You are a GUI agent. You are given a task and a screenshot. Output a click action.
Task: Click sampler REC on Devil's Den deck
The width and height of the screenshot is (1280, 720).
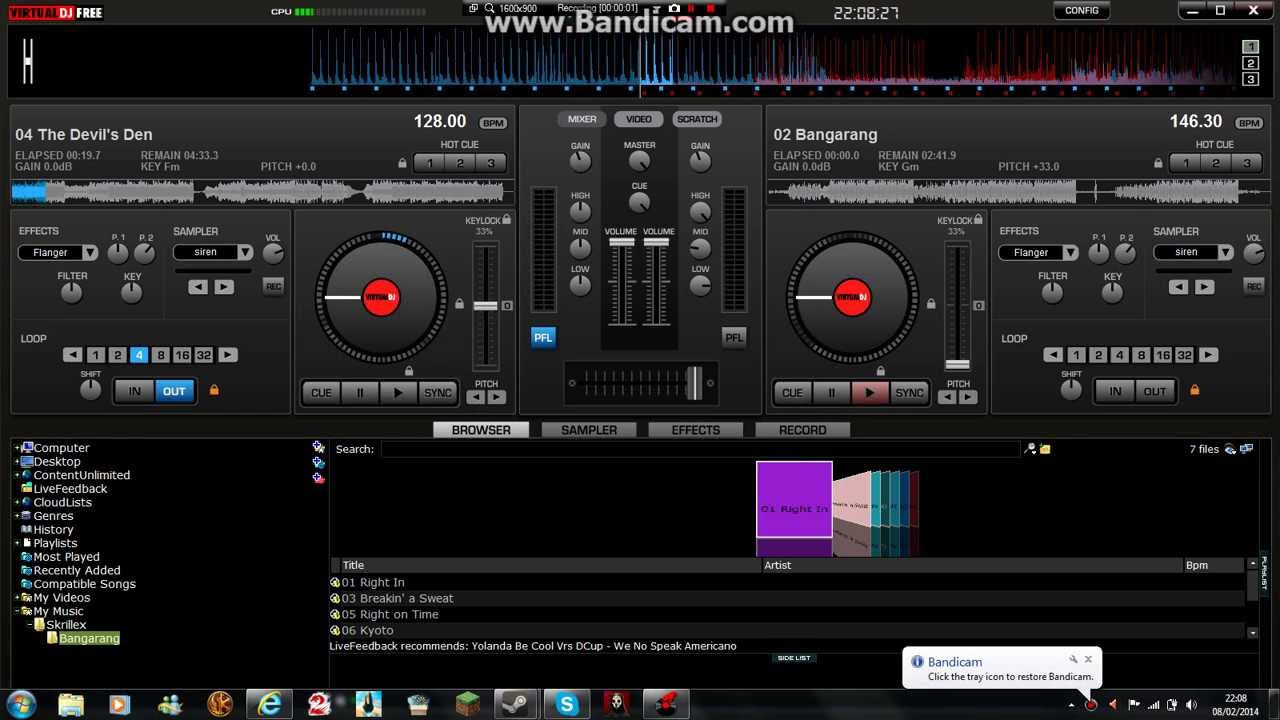(273, 287)
